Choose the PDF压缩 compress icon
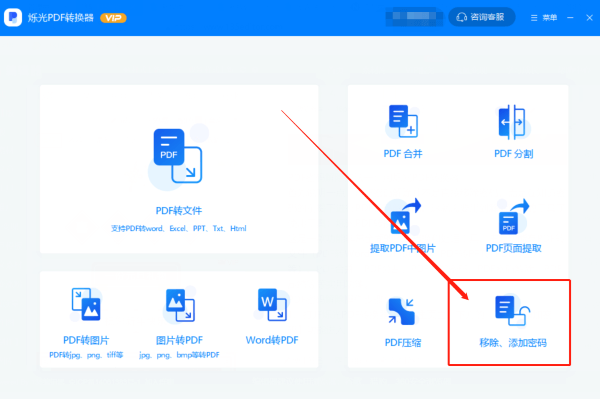This screenshot has width=600, height=399. pyautogui.click(x=402, y=311)
